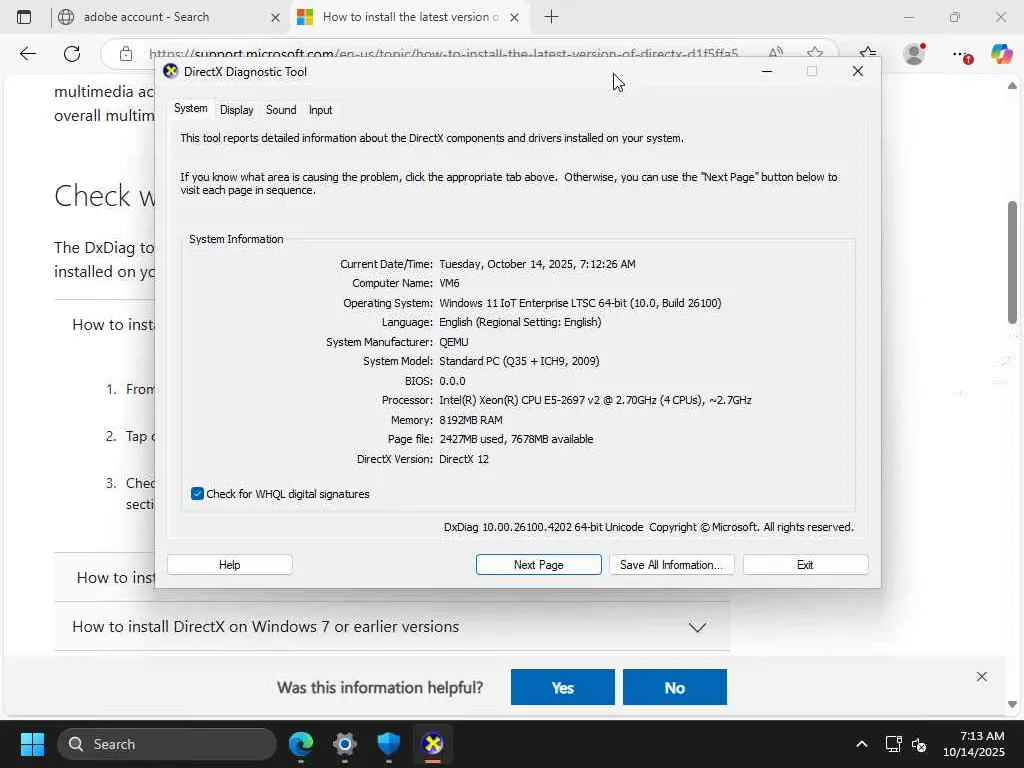Switch to the Input tab
This screenshot has width=1024, height=768.
click(320, 110)
